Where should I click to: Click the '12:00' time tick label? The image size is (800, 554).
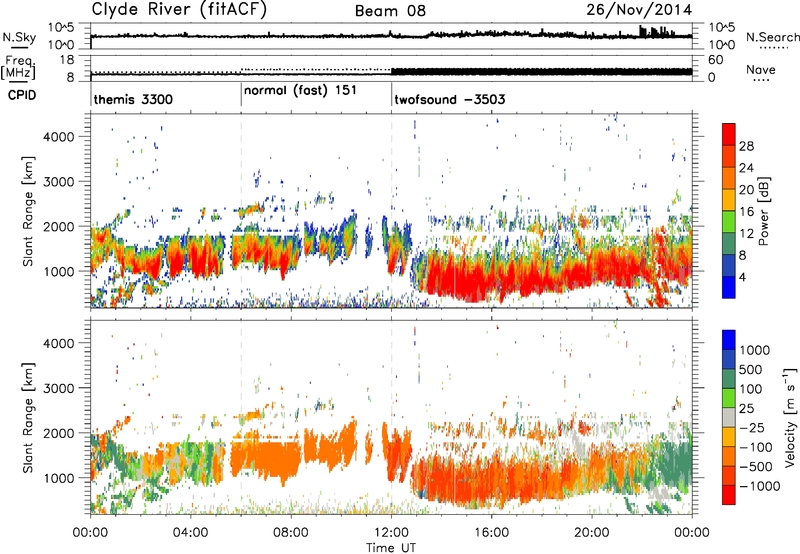[x=391, y=533]
